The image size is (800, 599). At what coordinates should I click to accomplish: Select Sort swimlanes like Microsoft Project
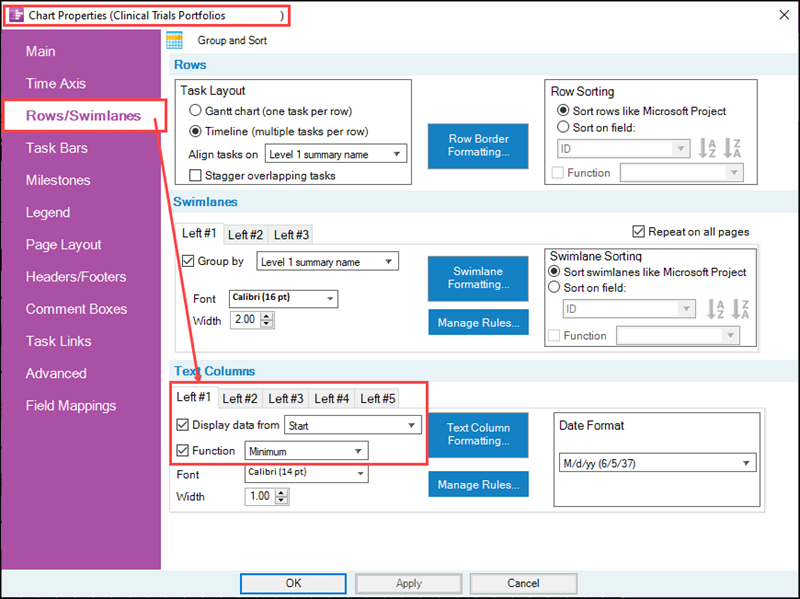pos(554,271)
